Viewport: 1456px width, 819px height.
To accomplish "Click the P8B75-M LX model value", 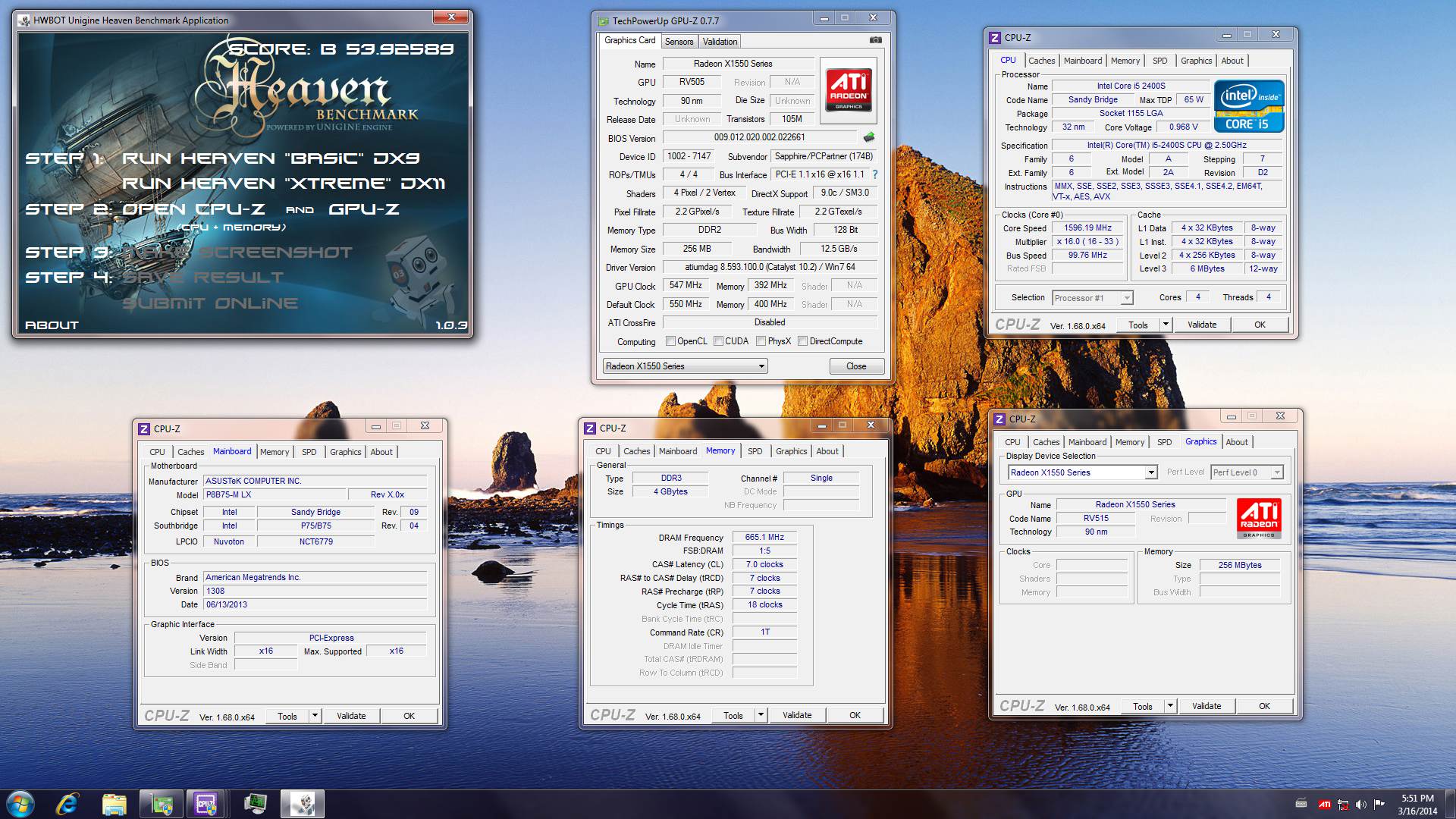I will (275, 494).
